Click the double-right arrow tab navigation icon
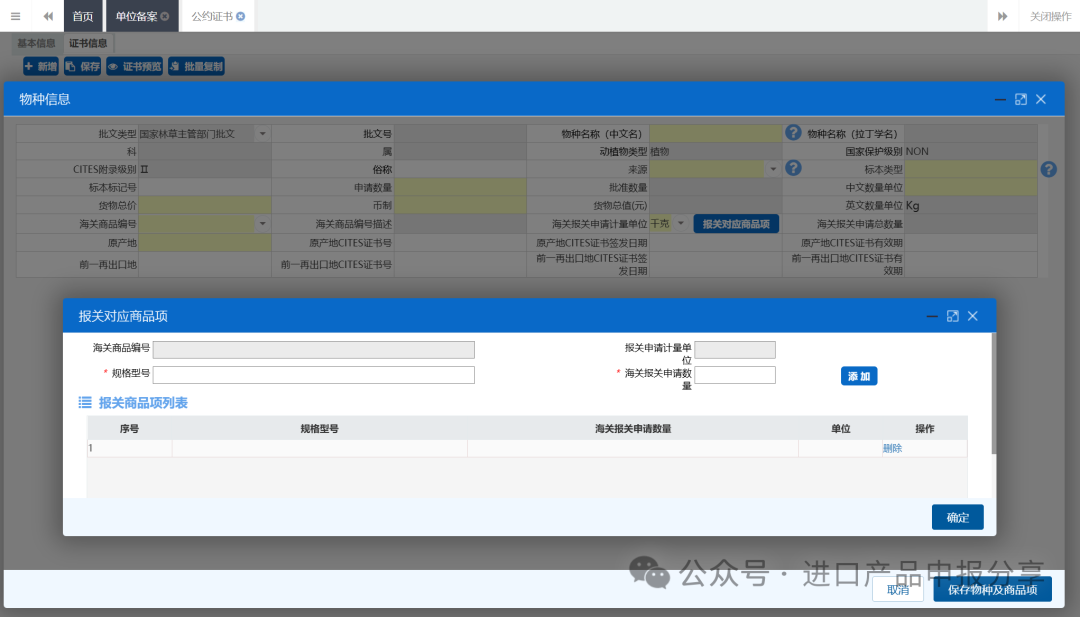This screenshot has height=617, width=1080. pos(1002,16)
